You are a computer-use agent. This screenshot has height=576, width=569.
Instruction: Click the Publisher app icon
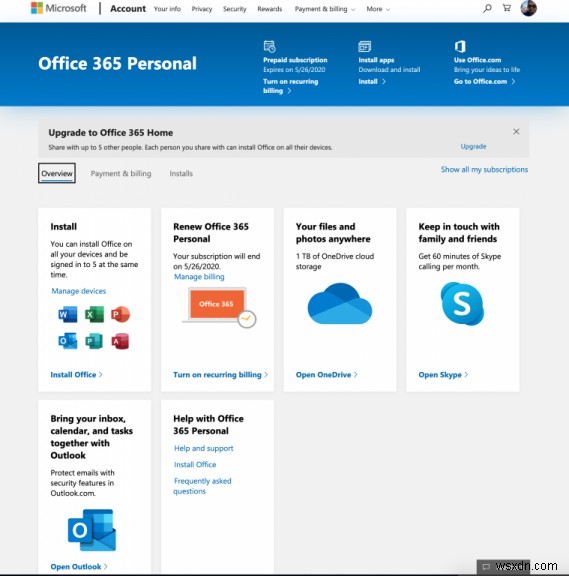(94, 341)
